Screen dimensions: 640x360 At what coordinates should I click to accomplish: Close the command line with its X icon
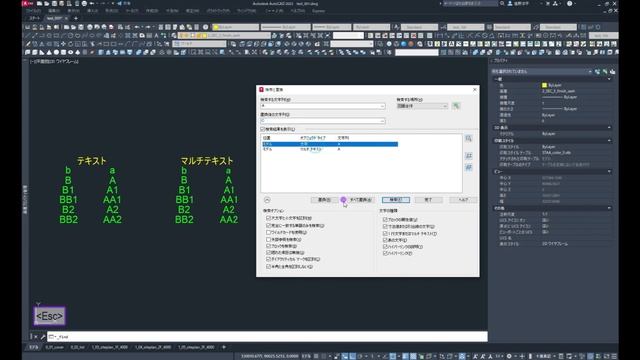point(36,337)
